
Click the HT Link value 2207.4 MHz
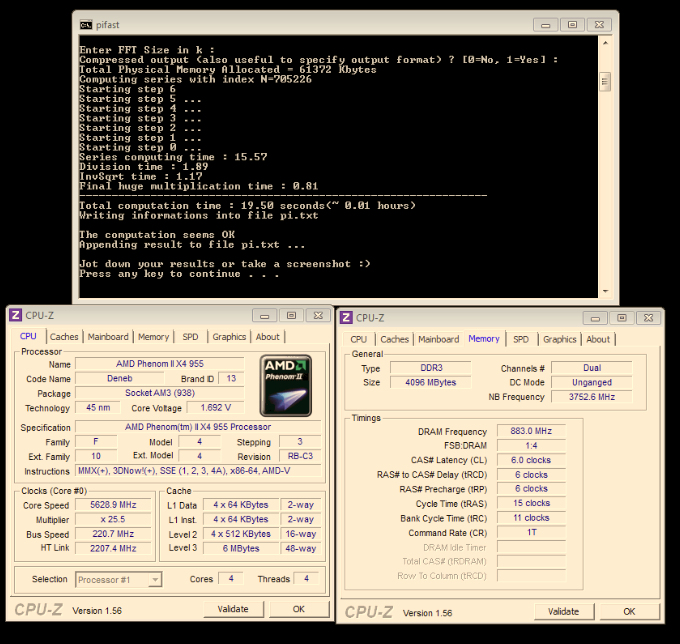click(113, 548)
